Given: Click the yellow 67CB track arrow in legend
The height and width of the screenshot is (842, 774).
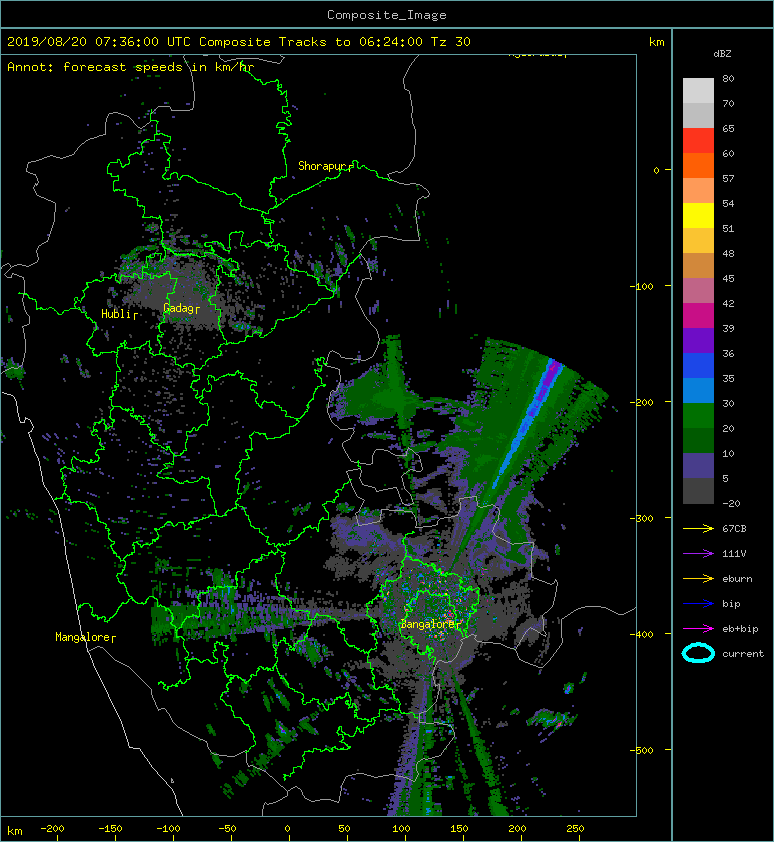Looking at the screenshot, I should [x=698, y=529].
